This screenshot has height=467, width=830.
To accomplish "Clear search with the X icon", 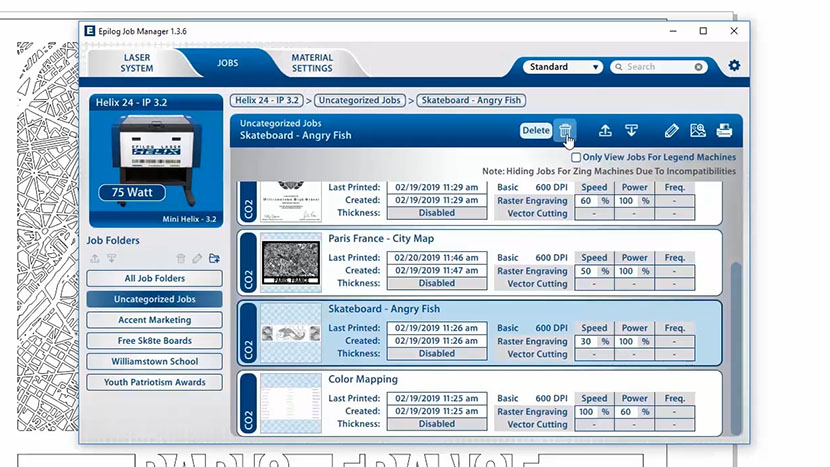I will (698, 67).
